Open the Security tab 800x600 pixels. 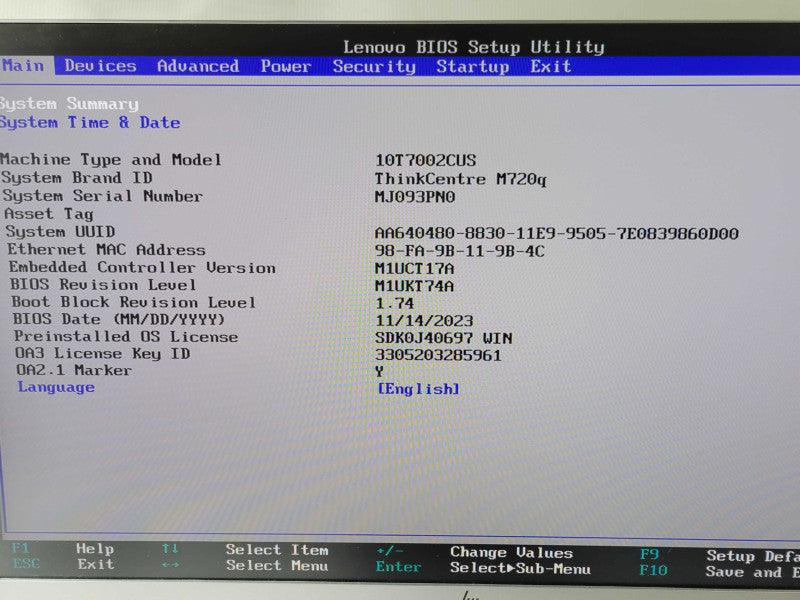[x=374, y=67]
